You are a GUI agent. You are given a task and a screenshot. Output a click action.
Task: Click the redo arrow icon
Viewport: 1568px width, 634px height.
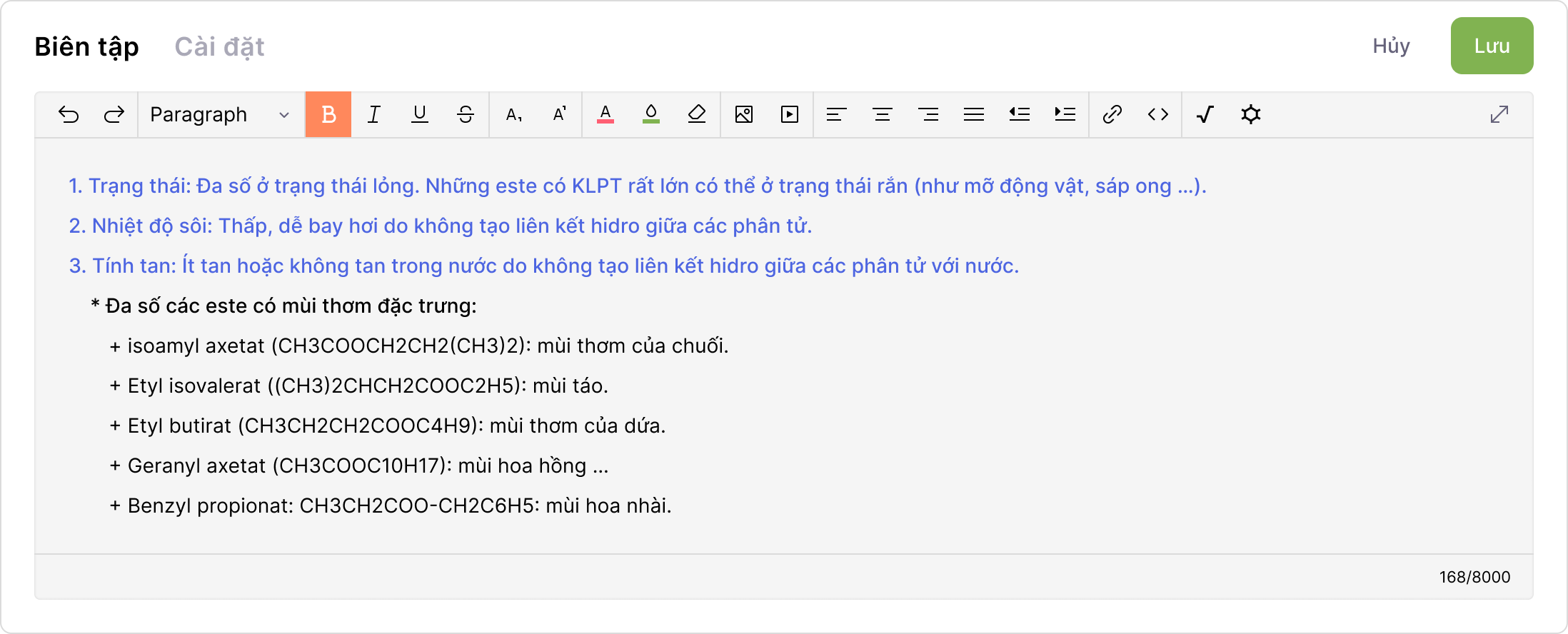[x=114, y=114]
